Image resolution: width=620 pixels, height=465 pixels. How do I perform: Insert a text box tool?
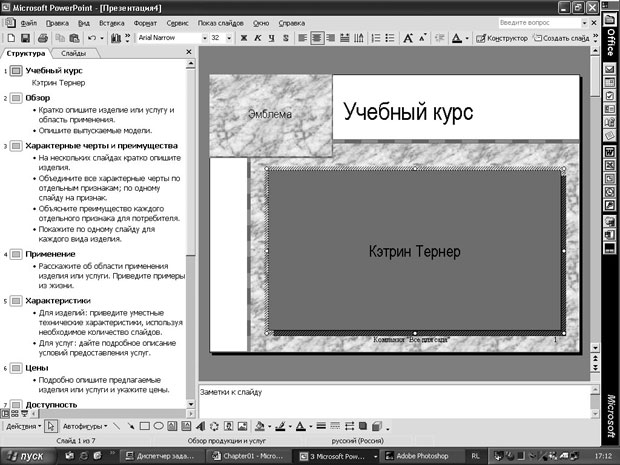(x=172, y=426)
